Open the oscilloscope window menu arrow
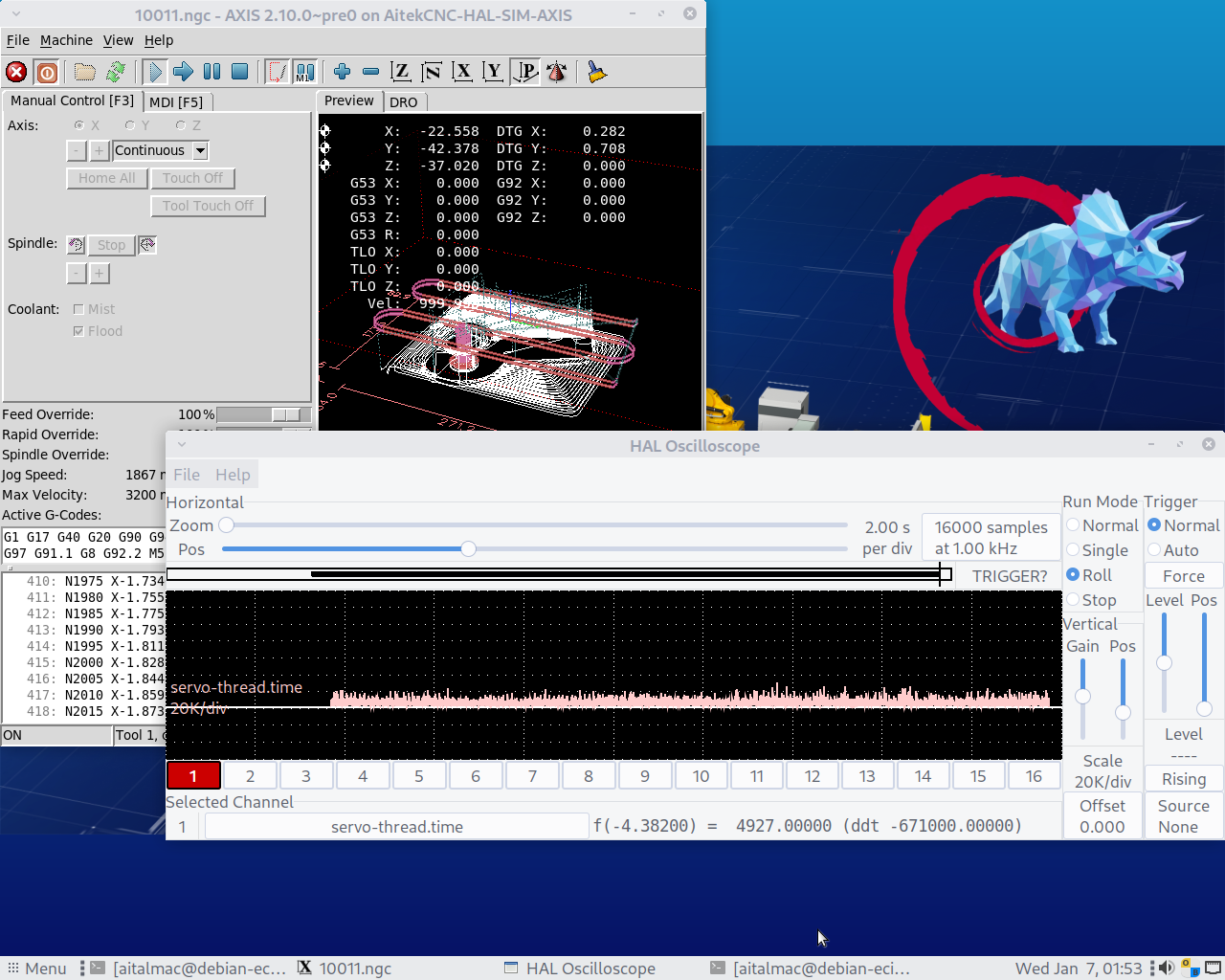 point(182,444)
